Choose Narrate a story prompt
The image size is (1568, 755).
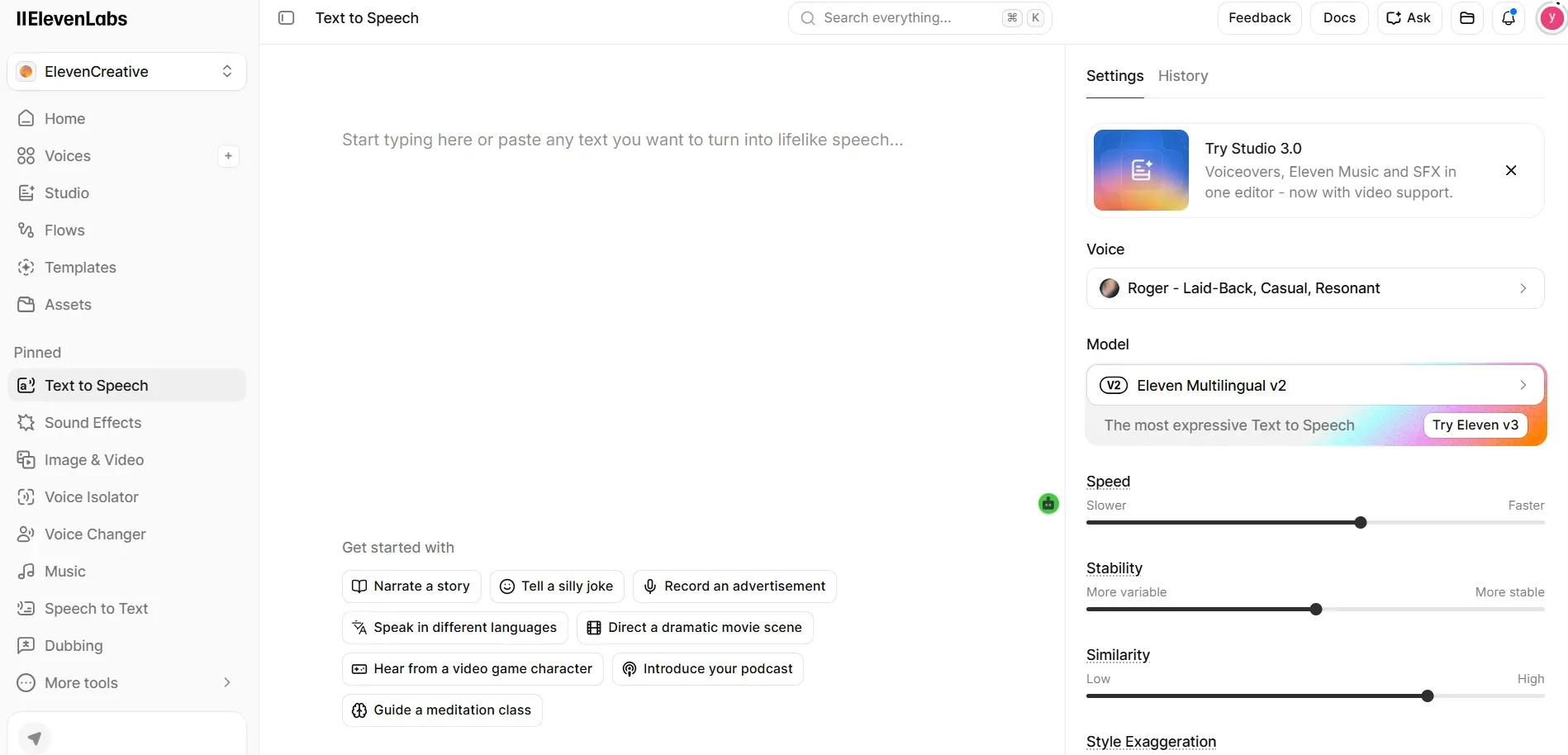pos(411,586)
